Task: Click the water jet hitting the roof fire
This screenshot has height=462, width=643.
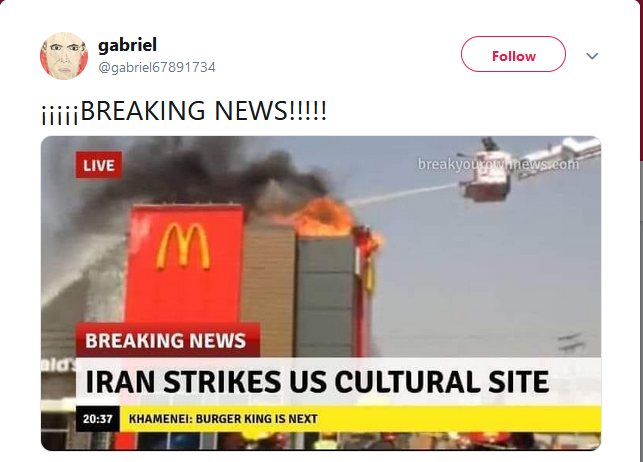Action: click(x=402, y=194)
